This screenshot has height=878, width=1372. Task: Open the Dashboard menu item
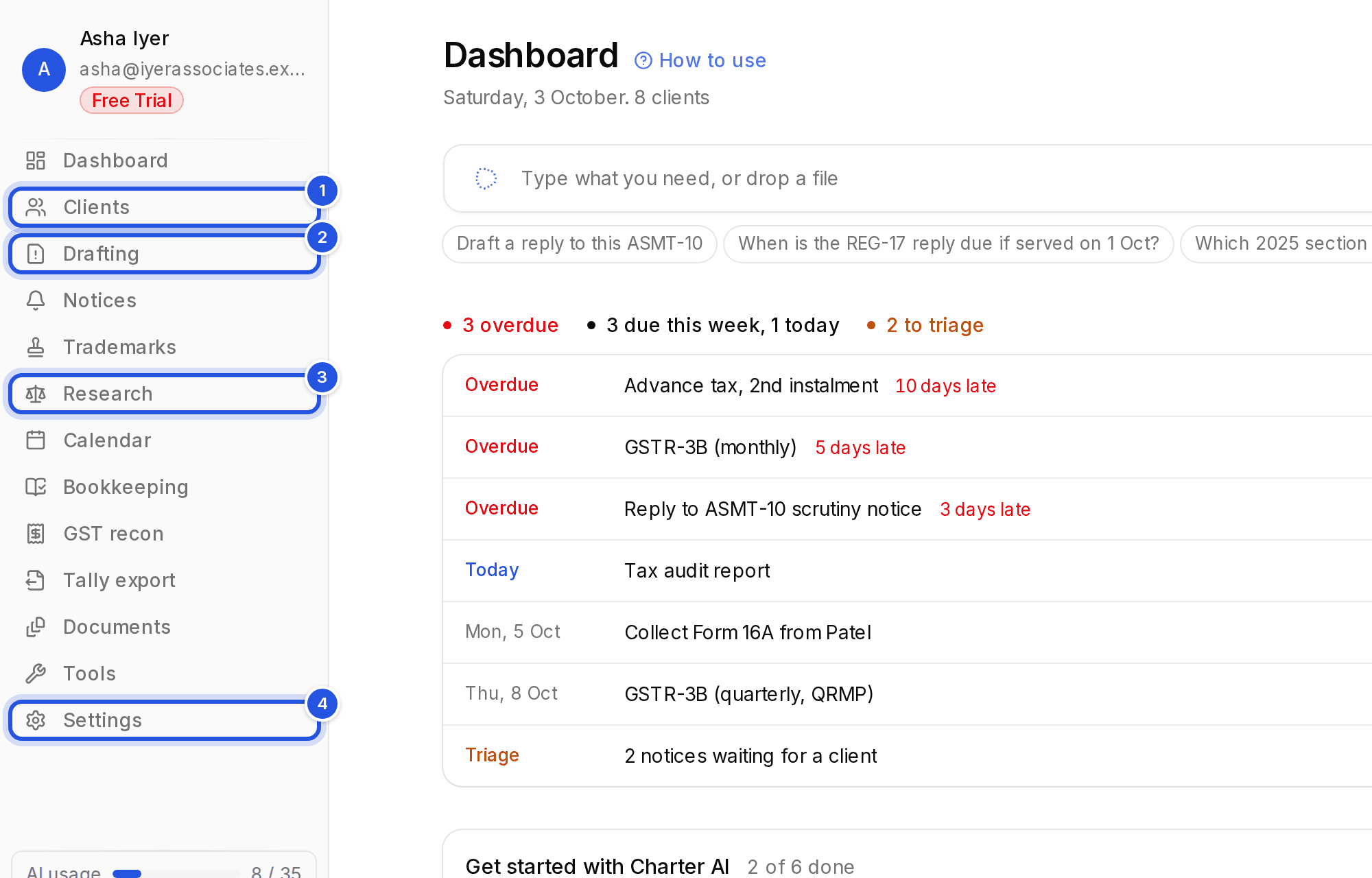click(x=165, y=161)
